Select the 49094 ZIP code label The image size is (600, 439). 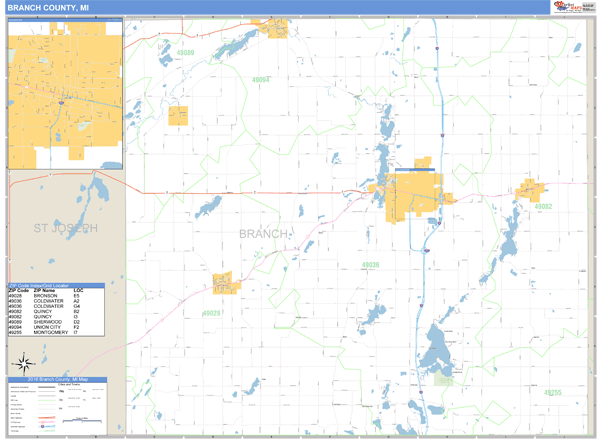click(x=260, y=79)
